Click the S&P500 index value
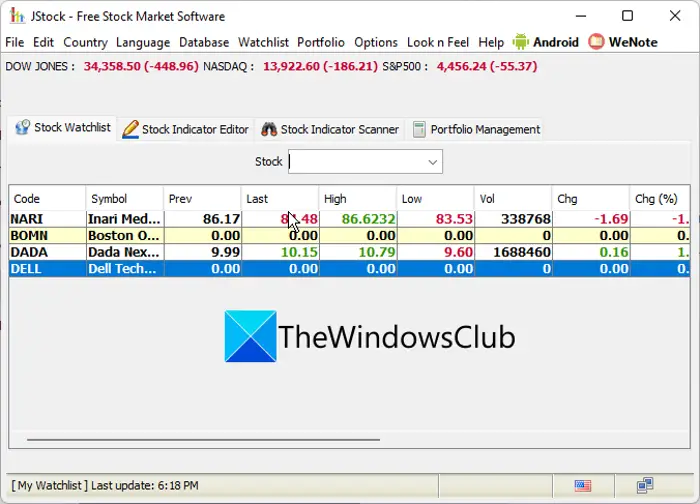This screenshot has height=504, width=700. (487, 67)
